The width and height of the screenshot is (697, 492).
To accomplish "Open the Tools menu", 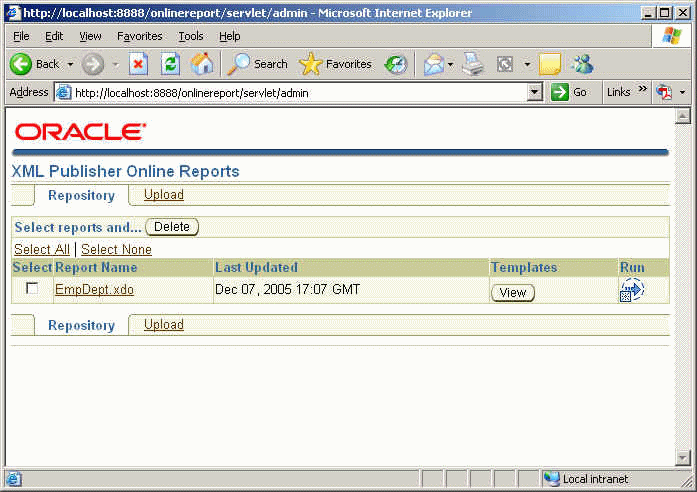I will pos(191,36).
